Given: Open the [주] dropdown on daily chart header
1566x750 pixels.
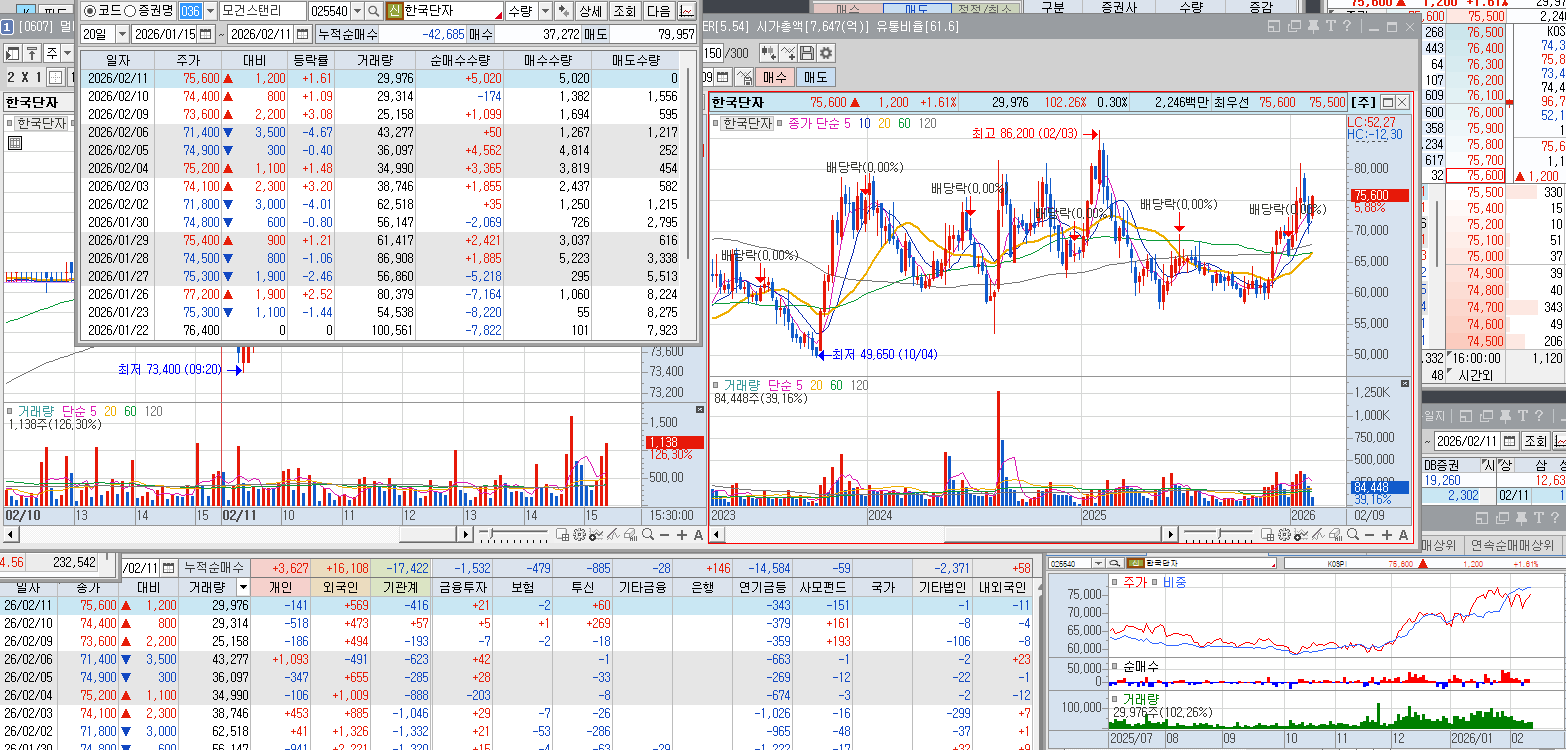Looking at the screenshot, I should [x=1362, y=102].
